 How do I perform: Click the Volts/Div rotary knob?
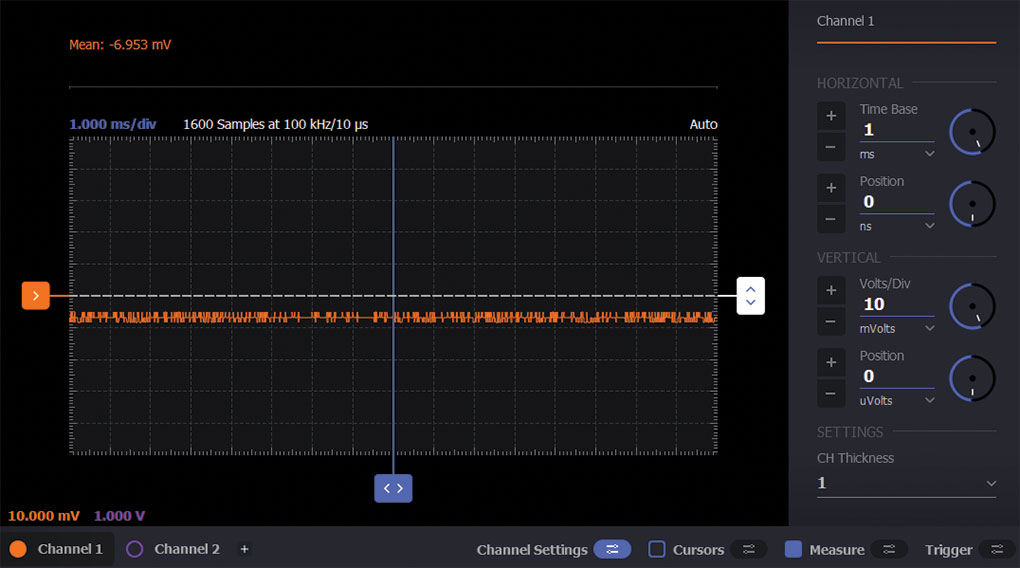tap(972, 306)
